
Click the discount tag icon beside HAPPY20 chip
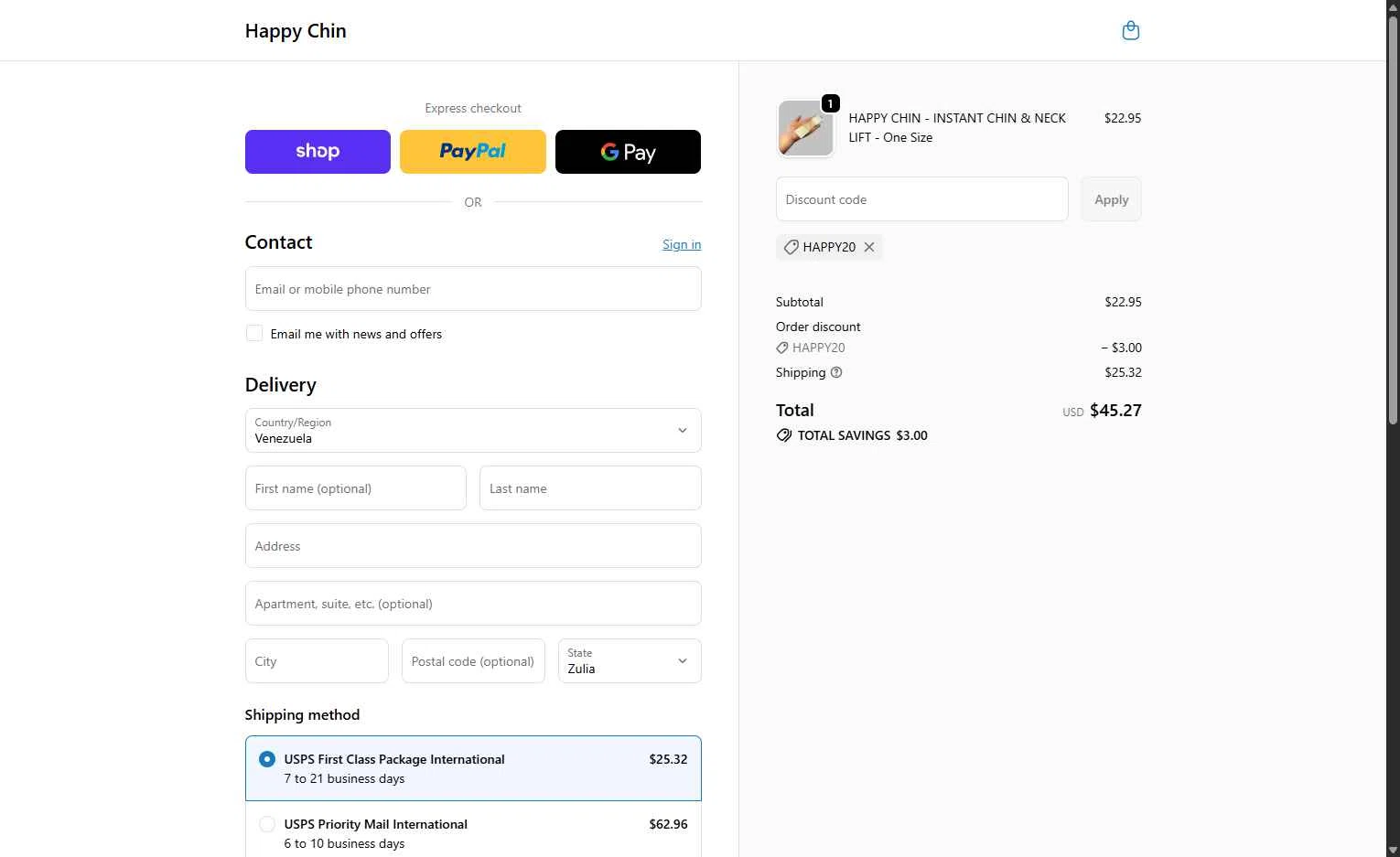point(792,247)
